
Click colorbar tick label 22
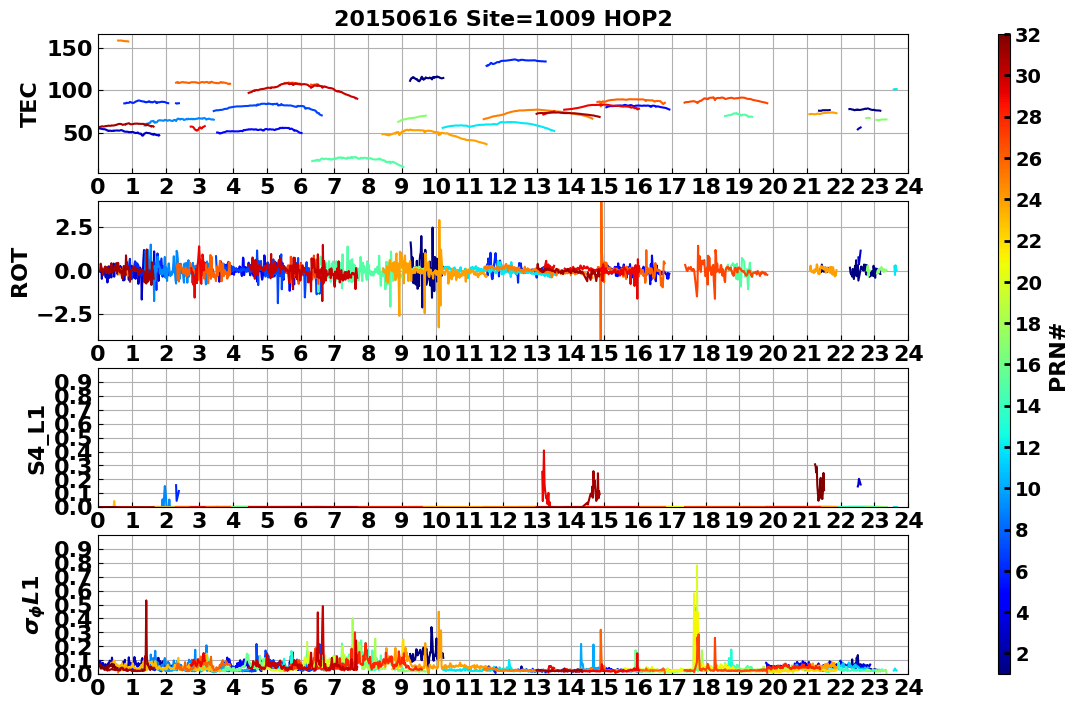tap(1028, 241)
